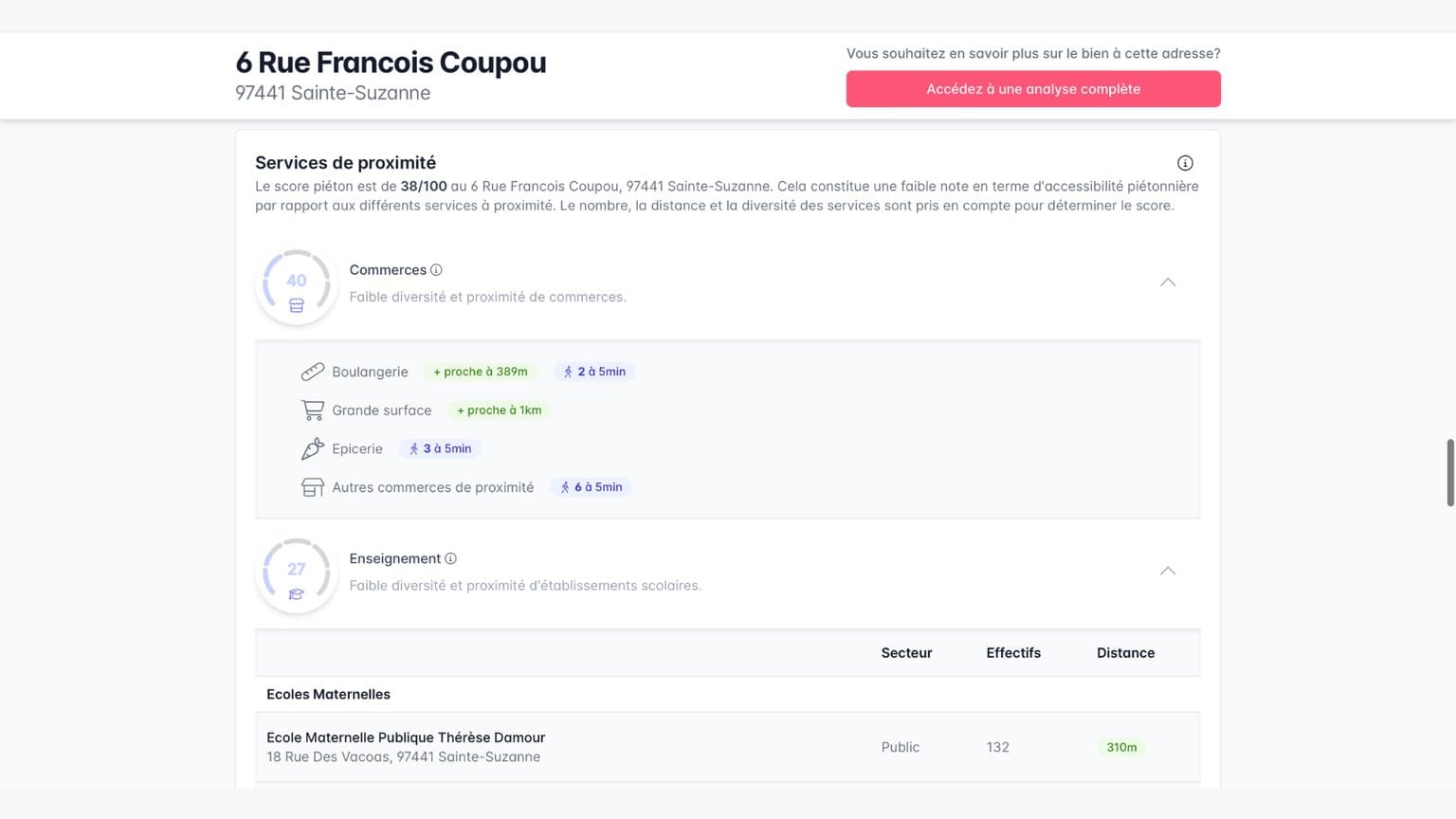Sort the table by the Distance column
Image resolution: width=1456 pixels, height=819 pixels.
click(1125, 652)
